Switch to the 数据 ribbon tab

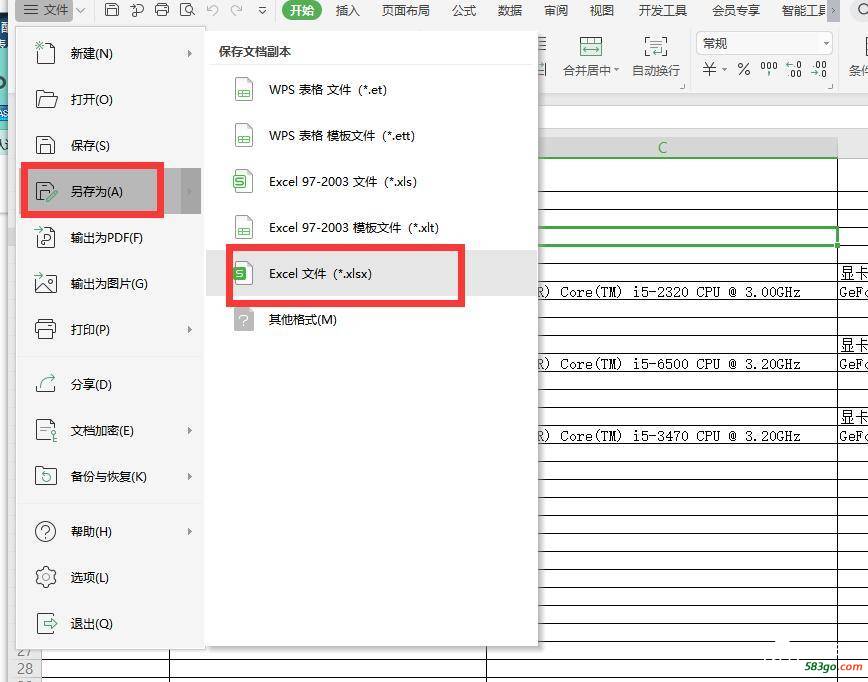click(510, 10)
